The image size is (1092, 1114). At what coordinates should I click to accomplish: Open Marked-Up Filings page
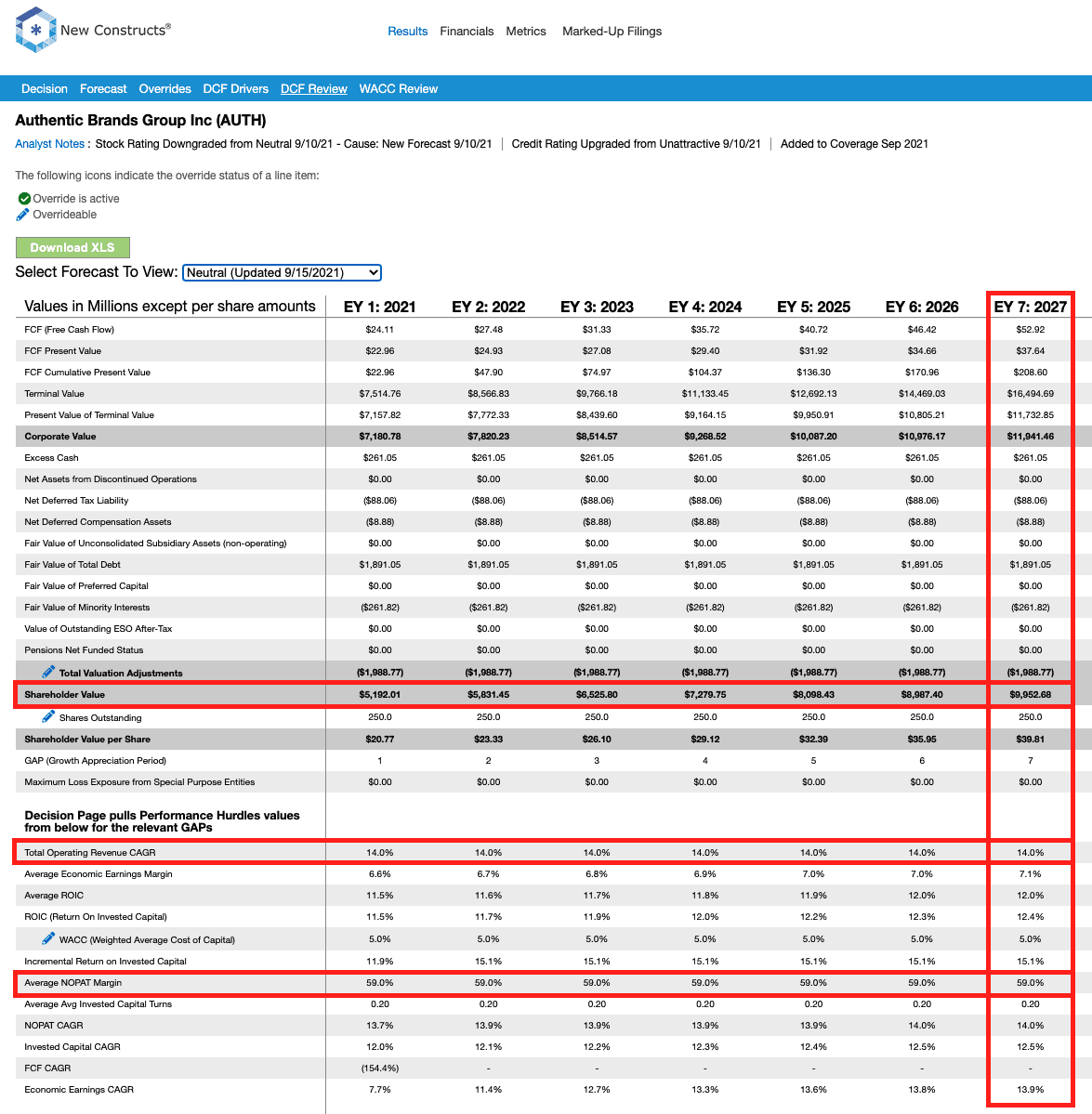click(612, 32)
